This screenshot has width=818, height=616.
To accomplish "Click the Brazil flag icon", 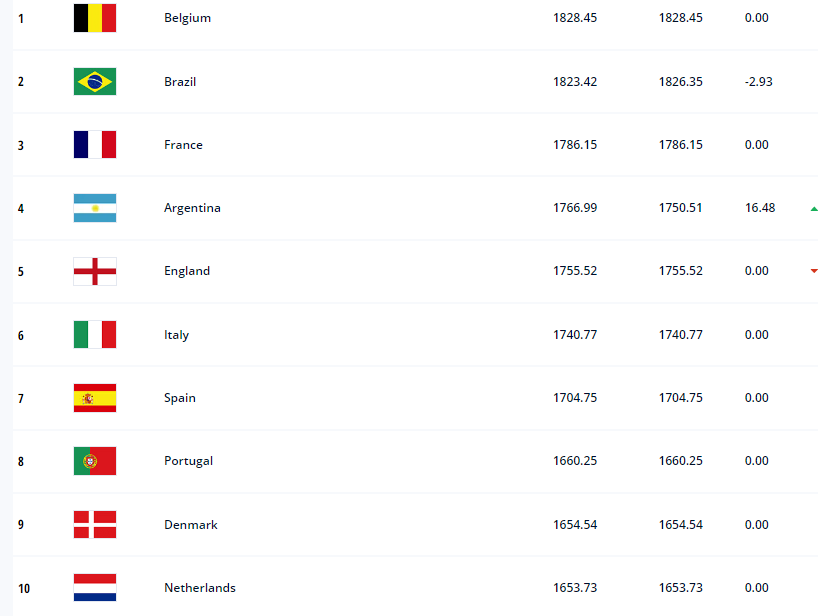I will point(95,81).
